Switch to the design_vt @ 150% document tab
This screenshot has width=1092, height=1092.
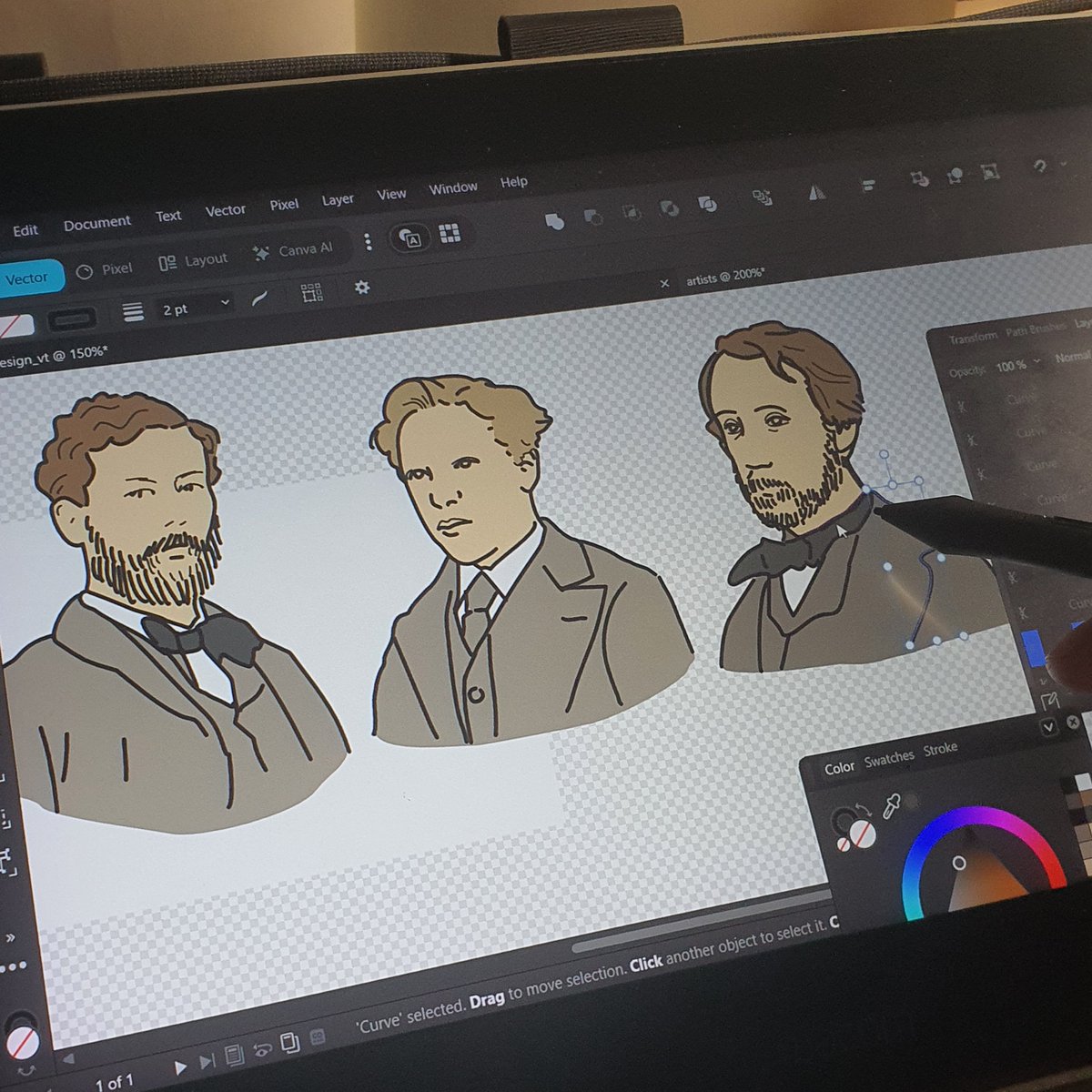53,356
